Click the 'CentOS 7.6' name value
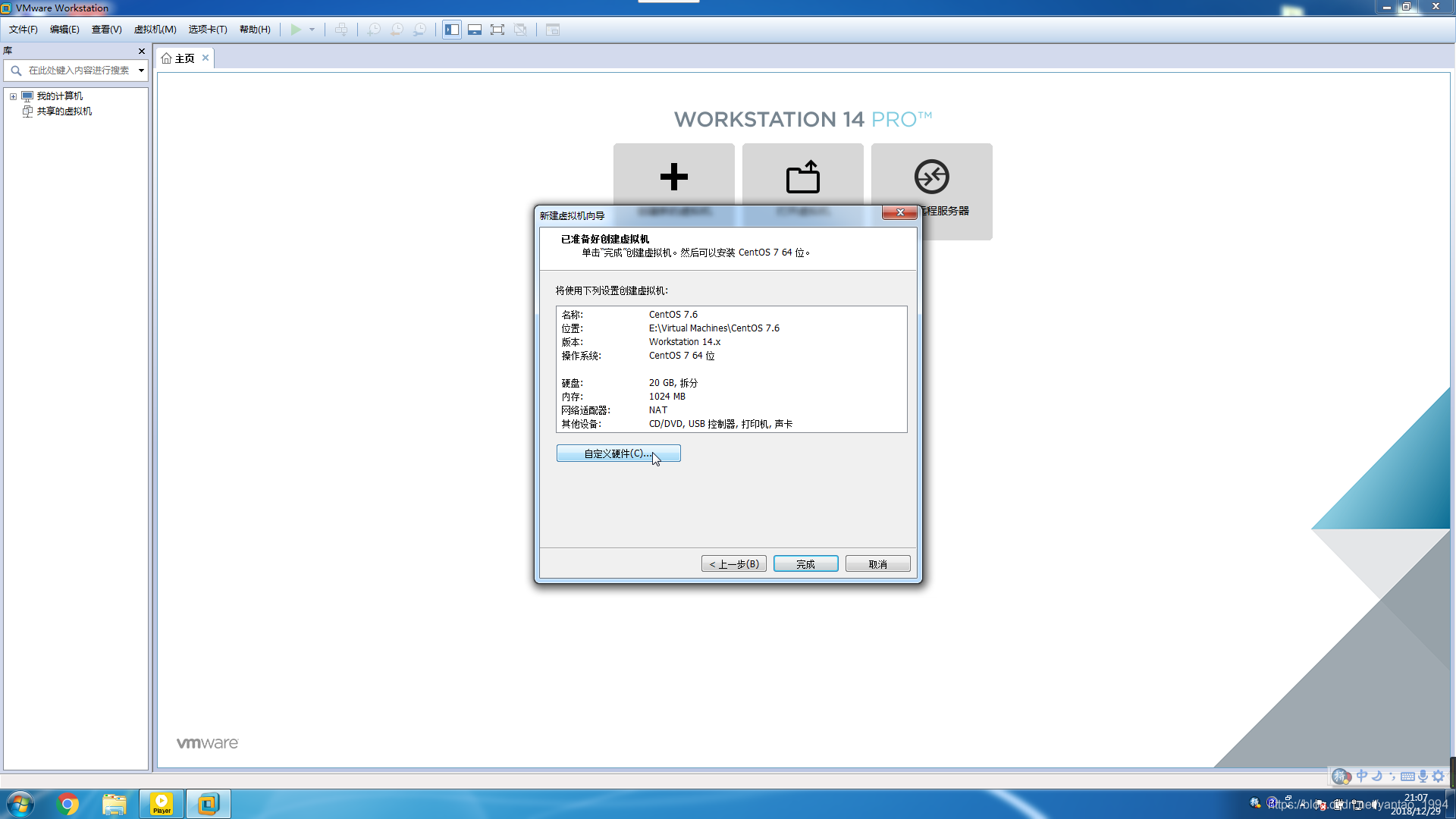 [x=673, y=315]
